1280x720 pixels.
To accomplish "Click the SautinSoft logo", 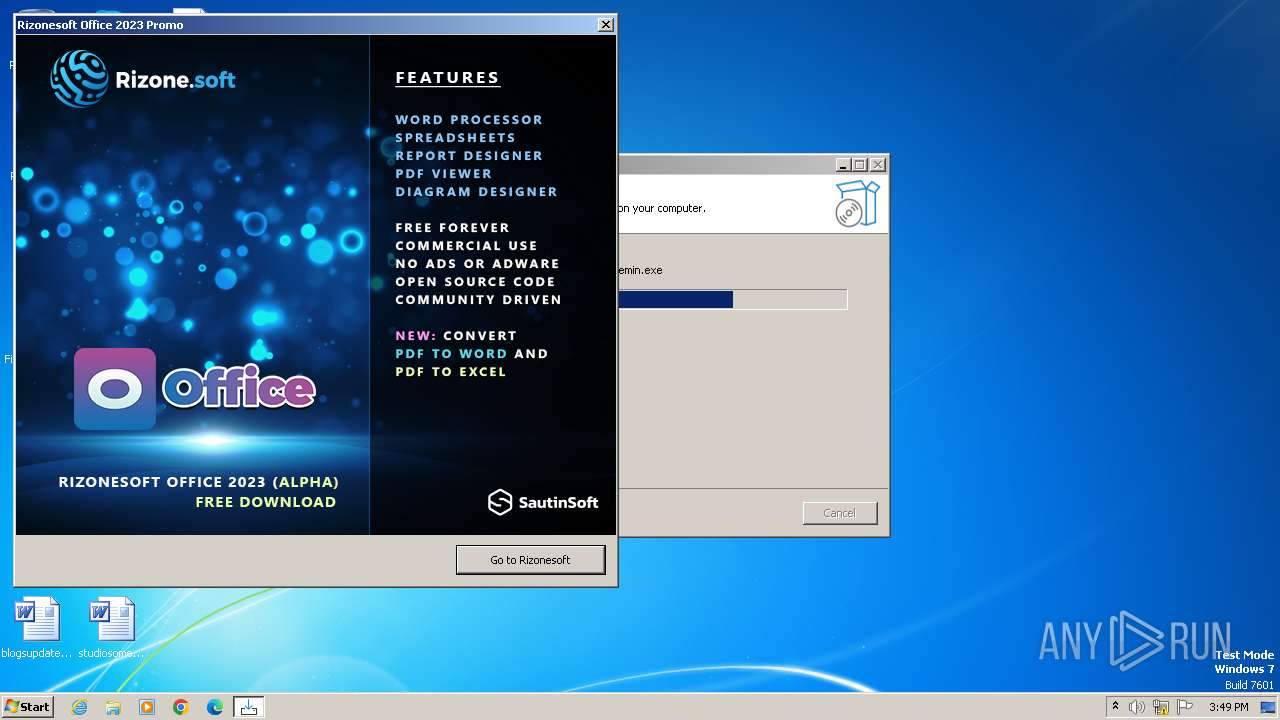I will point(543,502).
